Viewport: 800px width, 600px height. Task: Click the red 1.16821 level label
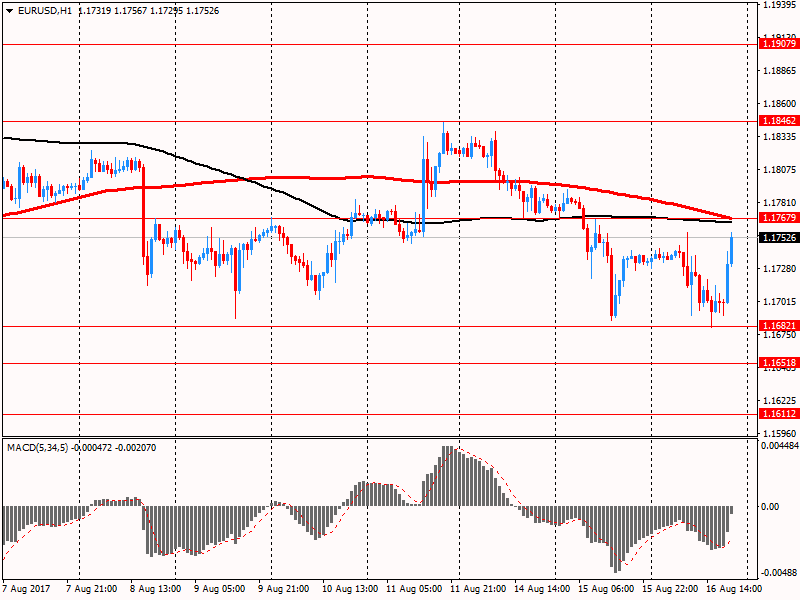779,326
